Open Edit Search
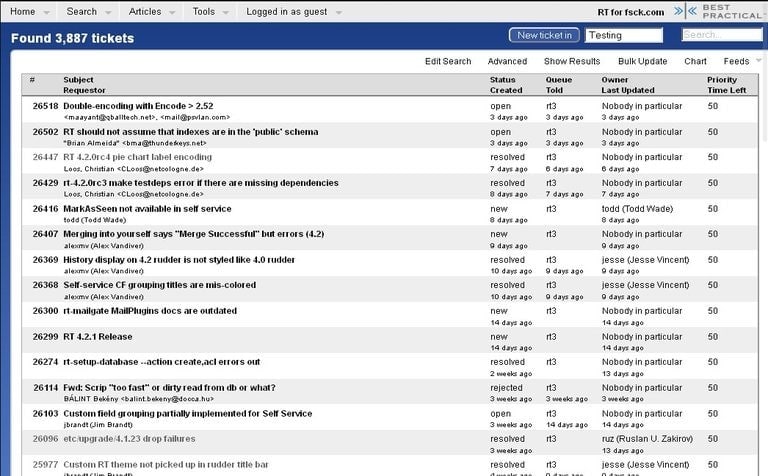Screen dimensions: 768x476 click(x=448, y=61)
